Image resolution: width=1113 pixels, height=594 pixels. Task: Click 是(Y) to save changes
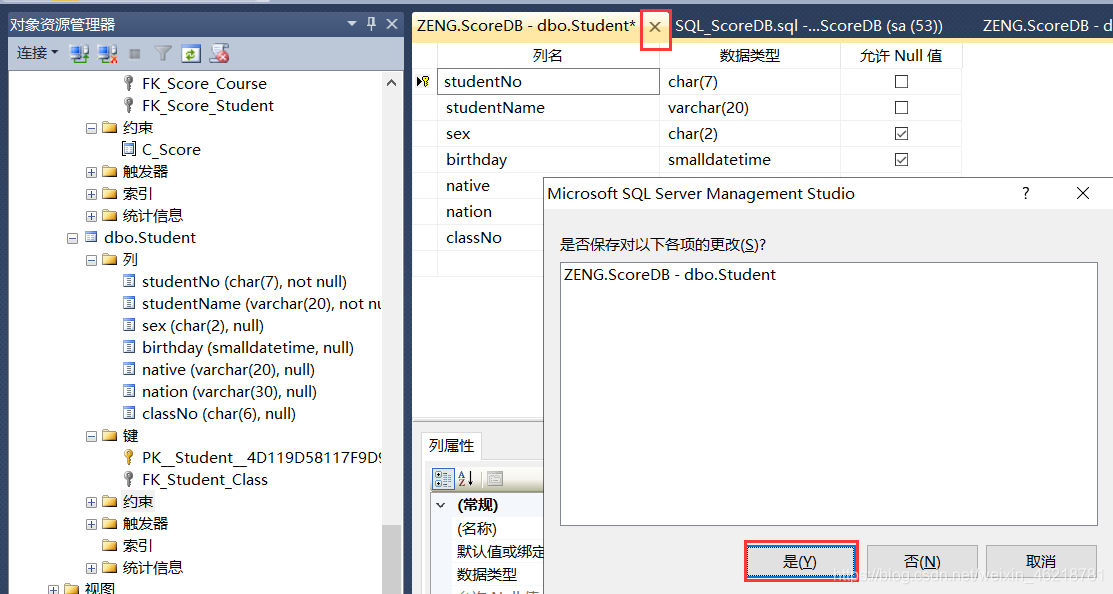801,561
